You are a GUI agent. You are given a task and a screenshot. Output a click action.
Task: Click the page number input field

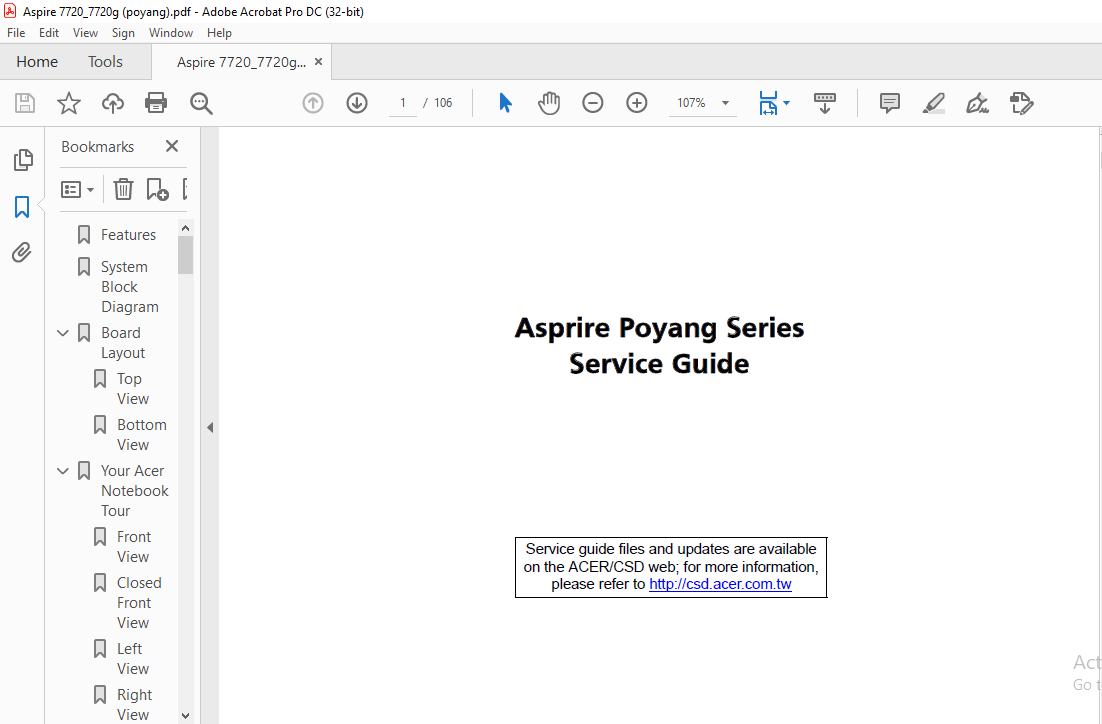[x=403, y=103]
